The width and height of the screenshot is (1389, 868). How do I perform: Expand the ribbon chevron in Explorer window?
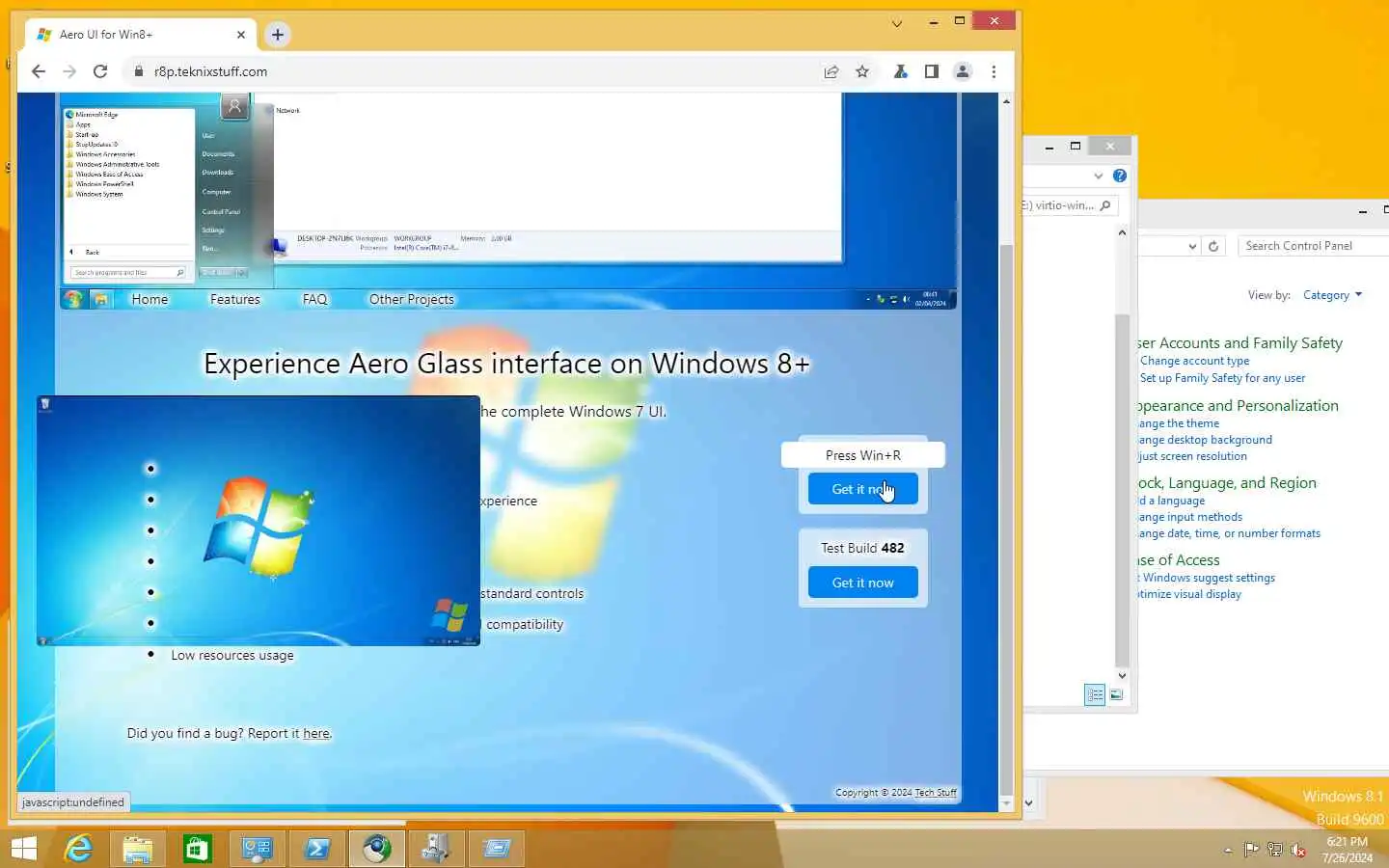pos(1099,176)
